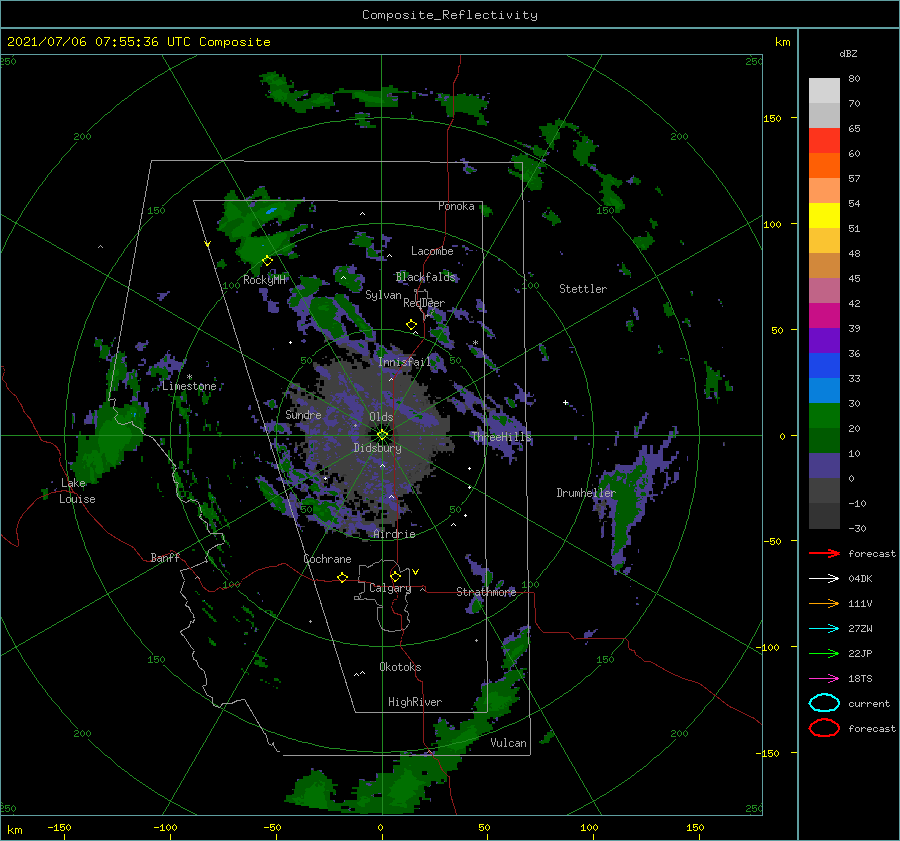Click the blue core in echo above RockyMH
The height and width of the screenshot is (841, 900).
point(271,211)
